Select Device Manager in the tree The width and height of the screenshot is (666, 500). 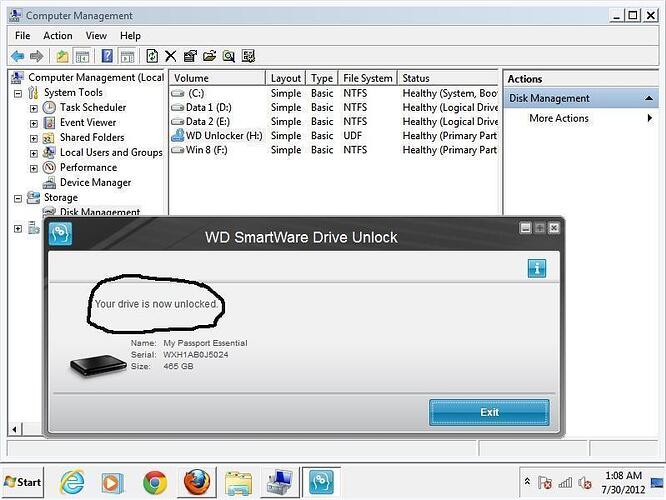[x=95, y=183]
